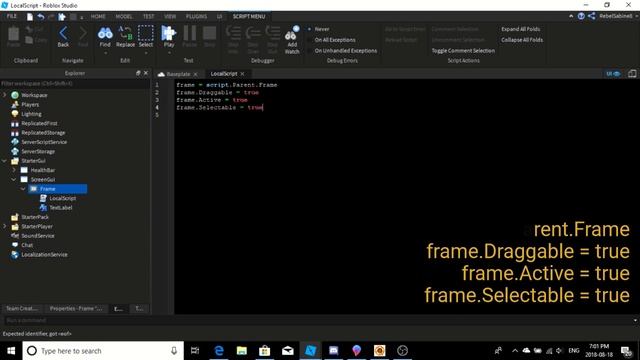Select ServerScriptService in Explorer

coord(44,142)
